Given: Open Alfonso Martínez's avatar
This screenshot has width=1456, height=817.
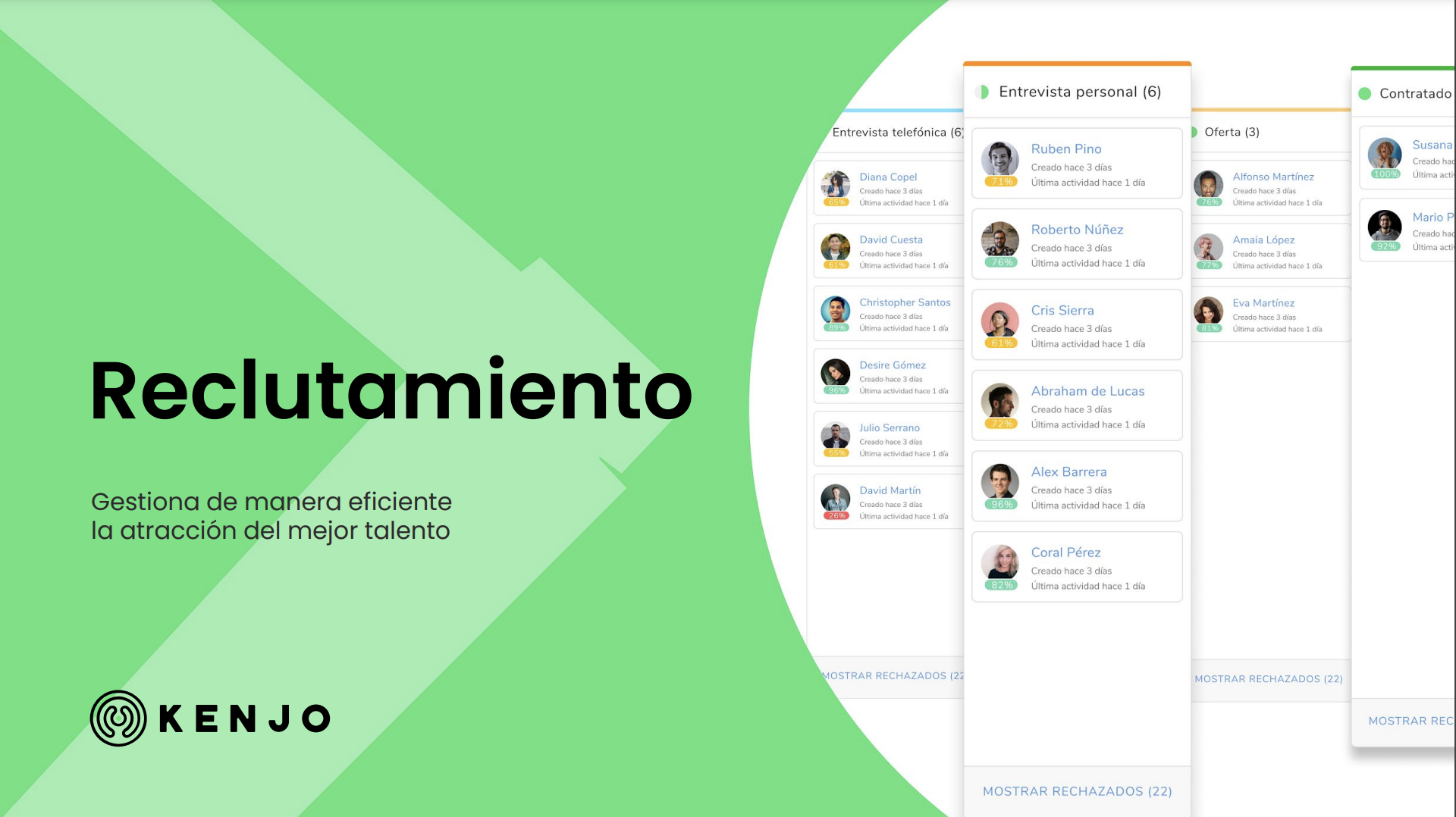Looking at the screenshot, I should click(x=1209, y=185).
